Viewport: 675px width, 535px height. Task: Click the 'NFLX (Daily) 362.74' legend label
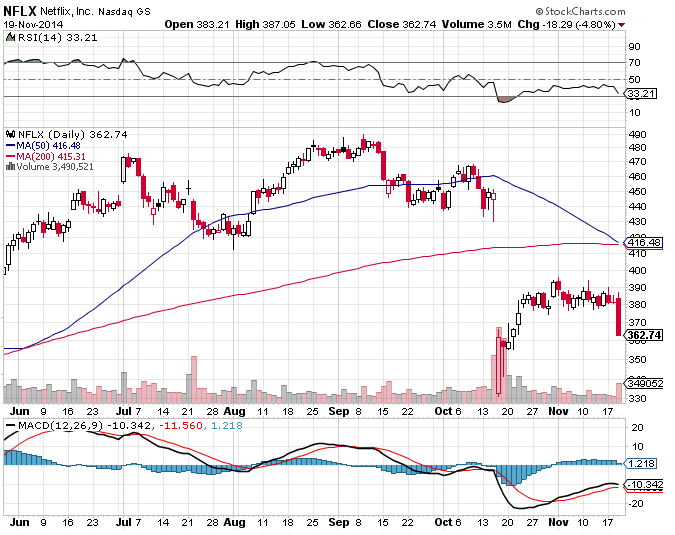tap(72, 135)
